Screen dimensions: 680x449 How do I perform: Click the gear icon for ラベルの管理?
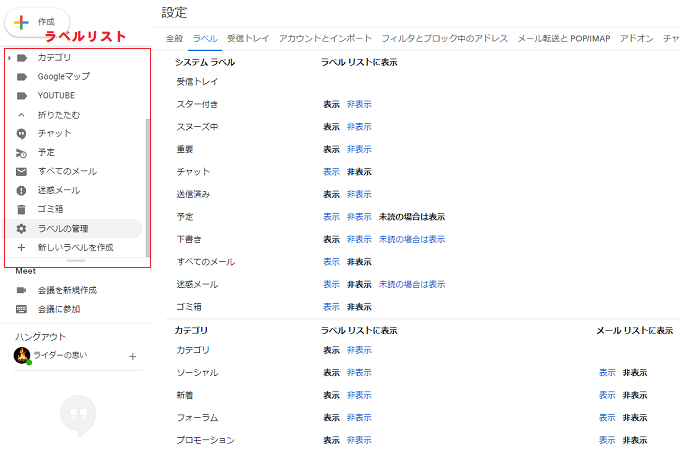(21, 229)
